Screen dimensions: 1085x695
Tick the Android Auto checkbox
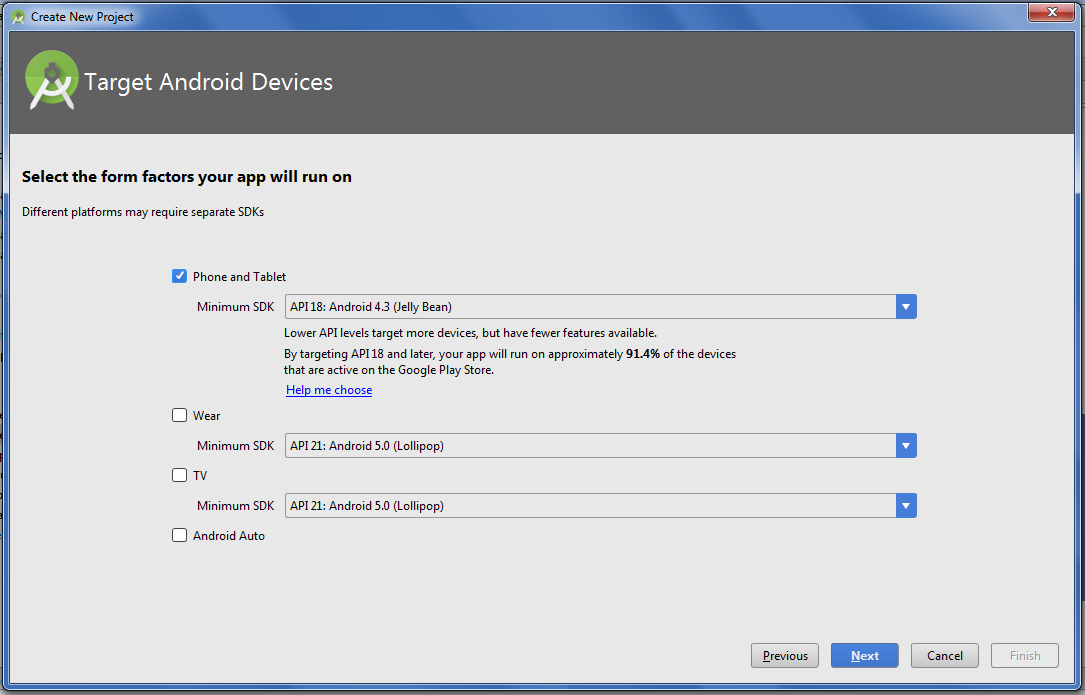pyautogui.click(x=180, y=536)
